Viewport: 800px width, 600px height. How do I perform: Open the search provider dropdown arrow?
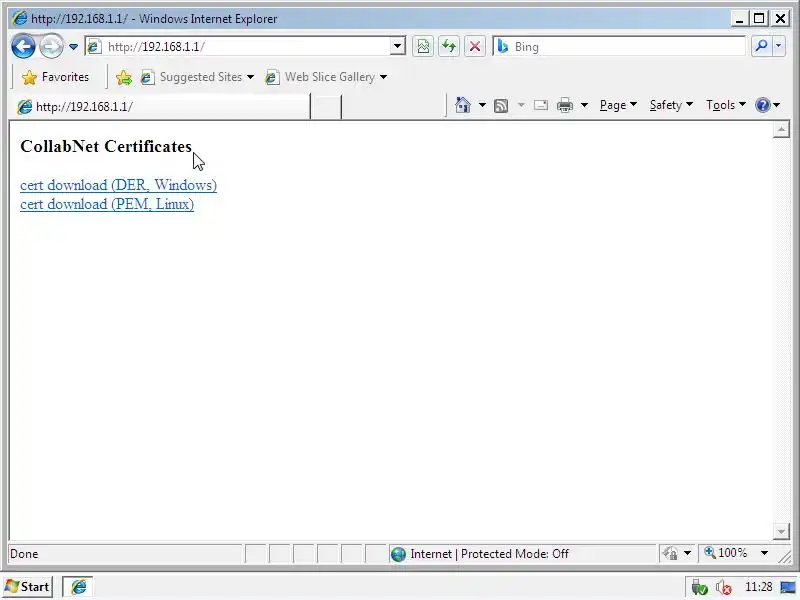pos(779,47)
